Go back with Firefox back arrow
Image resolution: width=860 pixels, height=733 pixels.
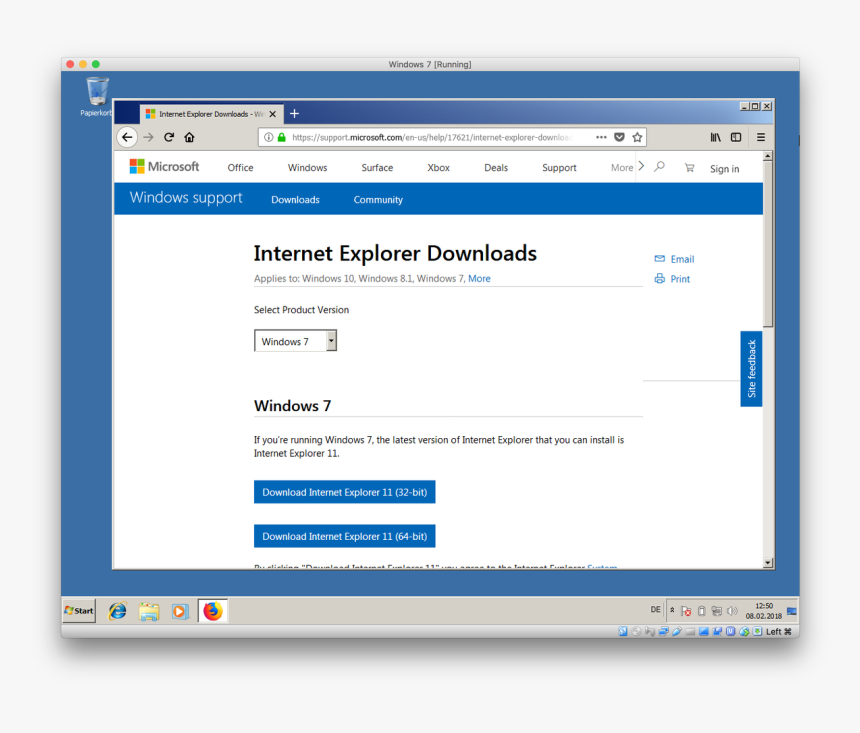tap(127, 137)
